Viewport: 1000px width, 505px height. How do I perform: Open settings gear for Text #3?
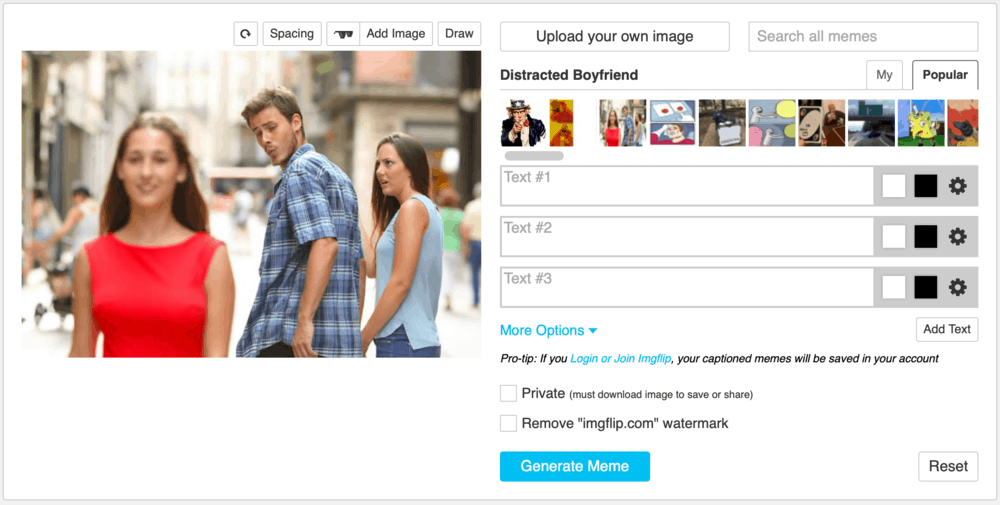coord(957,287)
